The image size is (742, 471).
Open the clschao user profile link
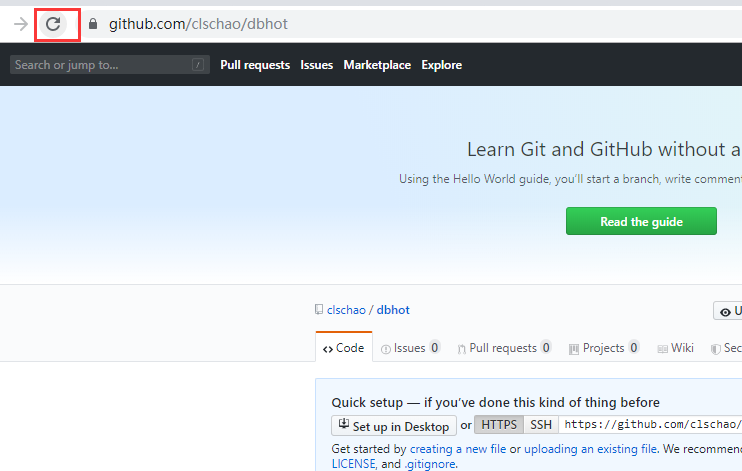pos(346,310)
